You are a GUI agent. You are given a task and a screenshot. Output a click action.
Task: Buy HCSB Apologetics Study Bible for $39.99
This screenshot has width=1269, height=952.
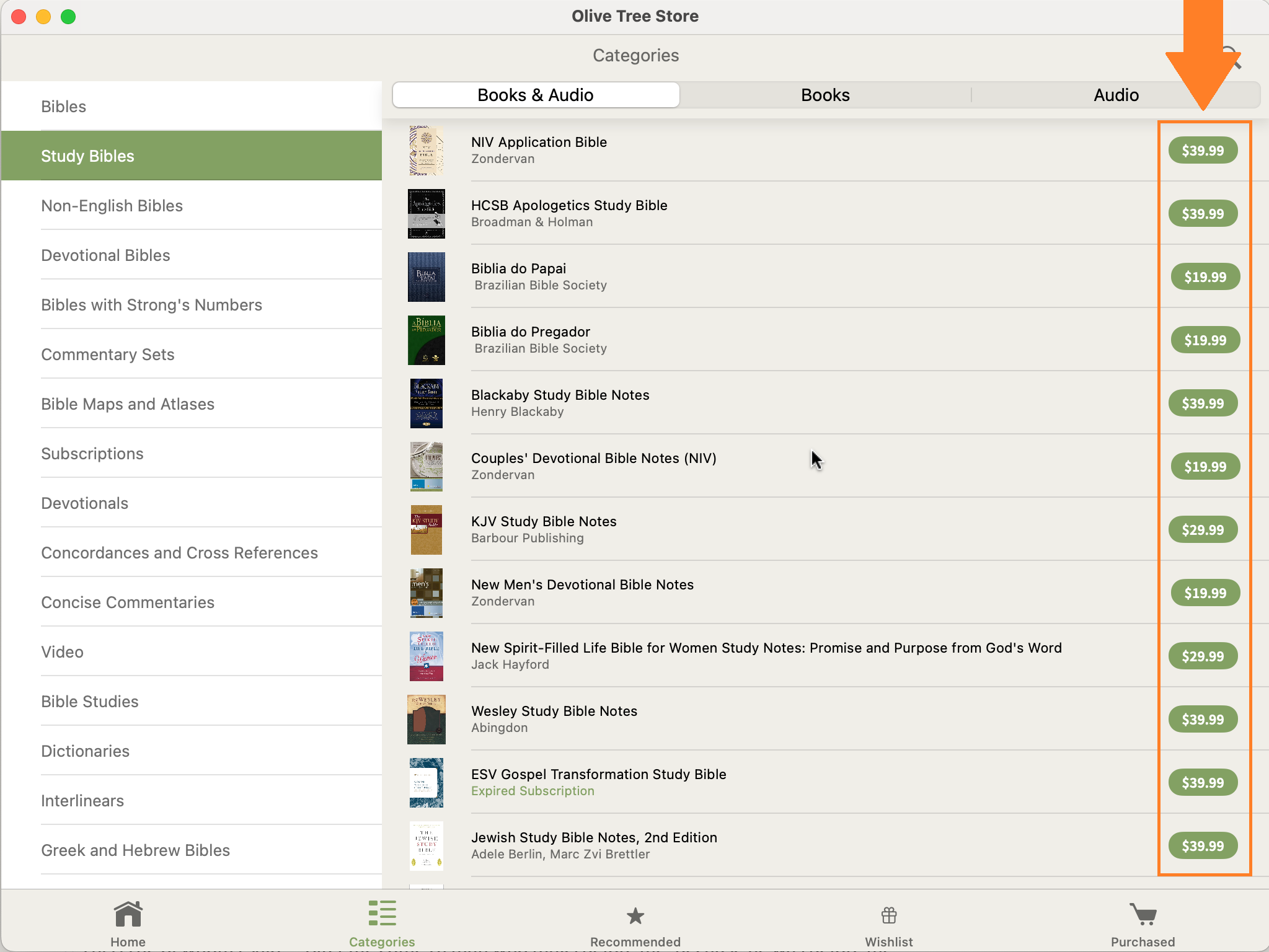pyautogui.click(x=1203, y=214)
